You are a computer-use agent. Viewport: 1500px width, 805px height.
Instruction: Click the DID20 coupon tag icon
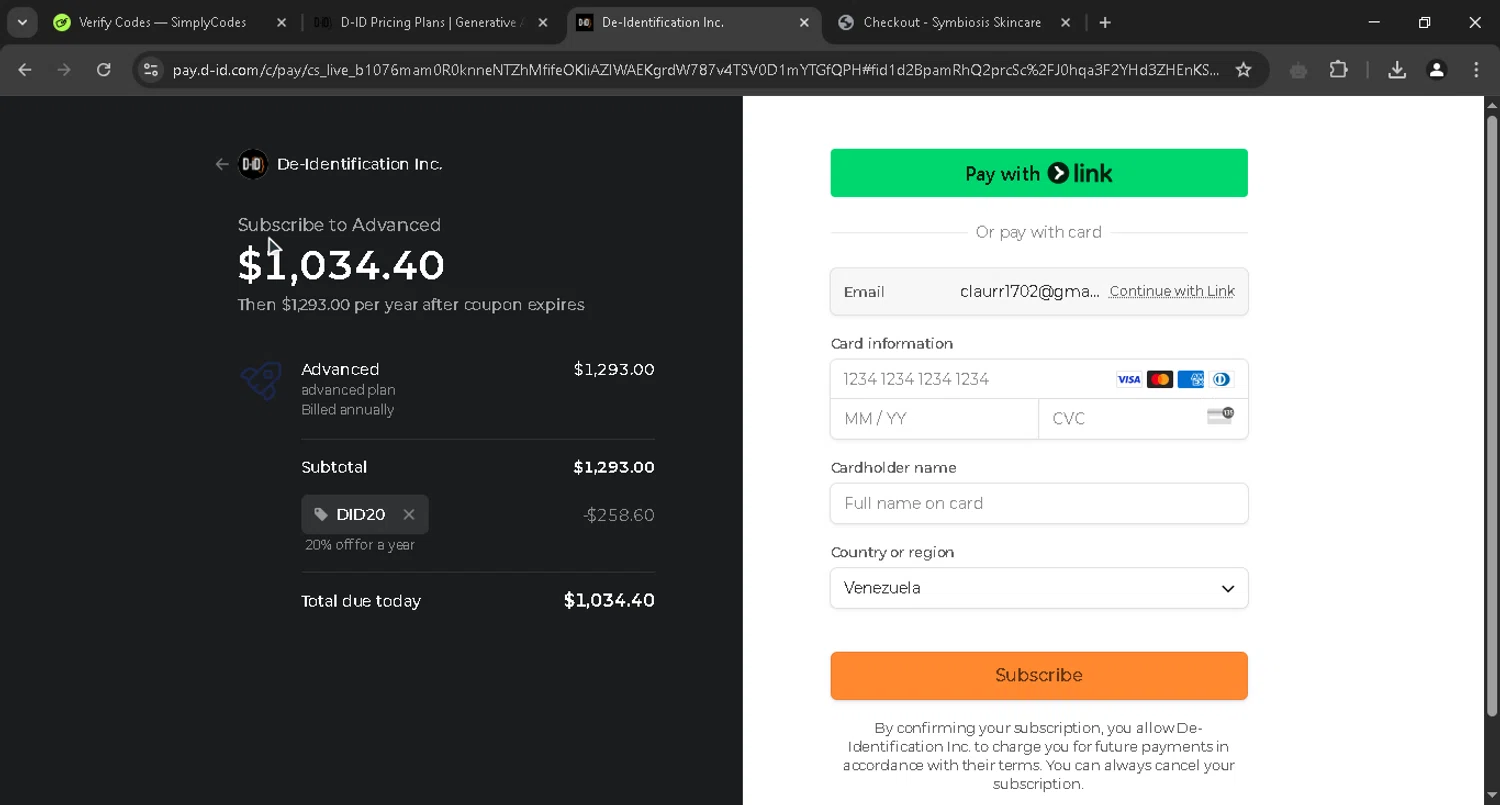click(x=321, y=514)
